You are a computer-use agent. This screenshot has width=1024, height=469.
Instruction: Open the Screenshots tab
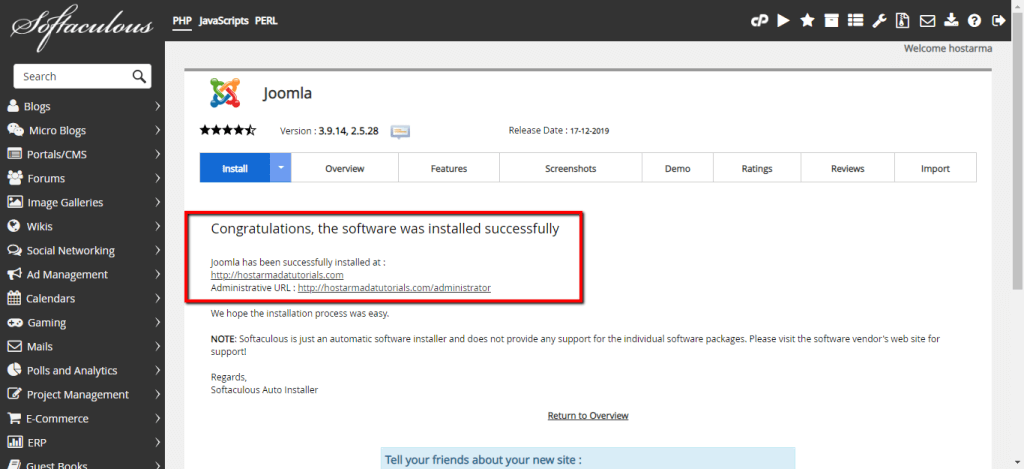(x=571, y=168)
